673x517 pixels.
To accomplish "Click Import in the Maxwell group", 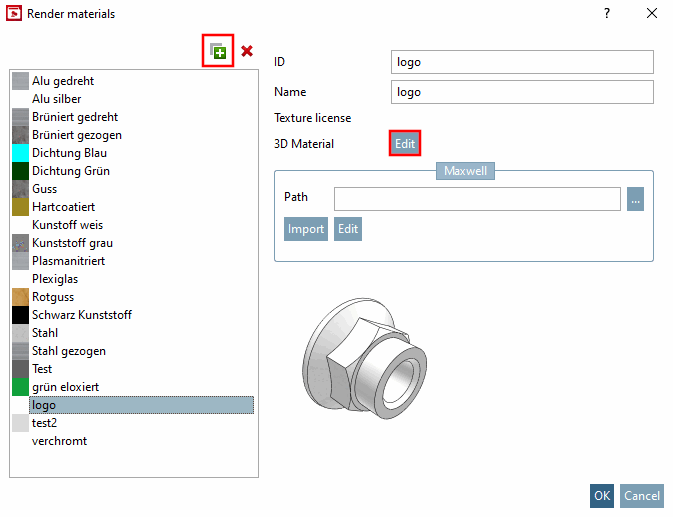I will pos(306,229).
